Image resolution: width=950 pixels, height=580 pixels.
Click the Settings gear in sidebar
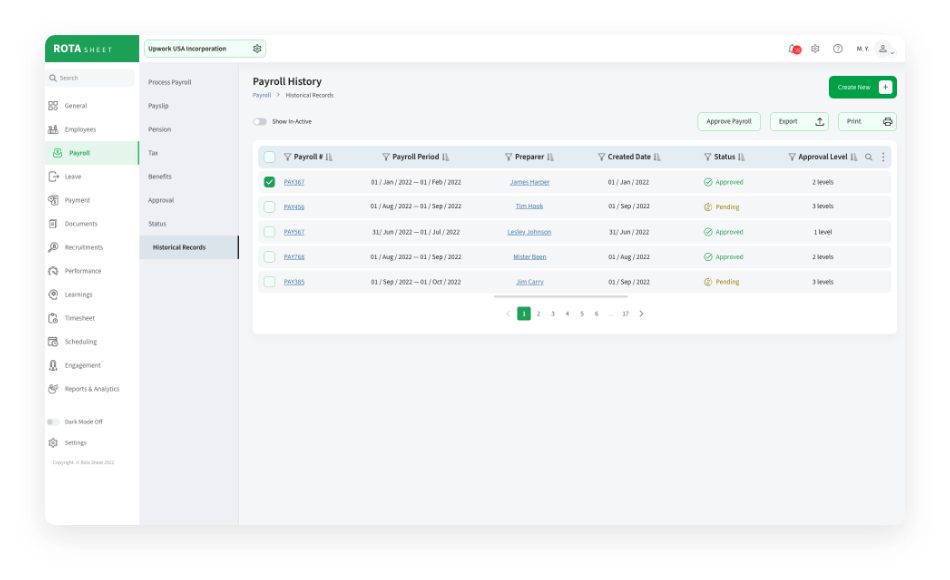53,442
